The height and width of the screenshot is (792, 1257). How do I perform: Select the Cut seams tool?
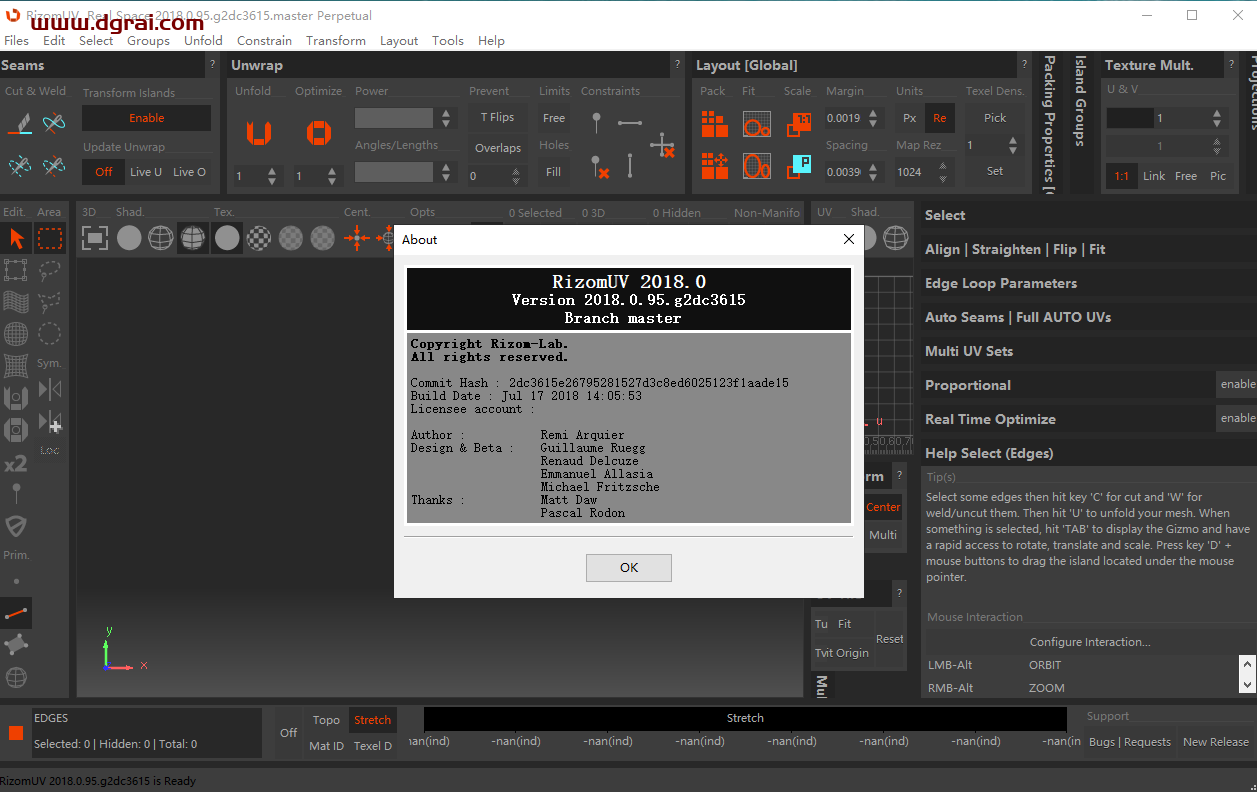[20, 124]
